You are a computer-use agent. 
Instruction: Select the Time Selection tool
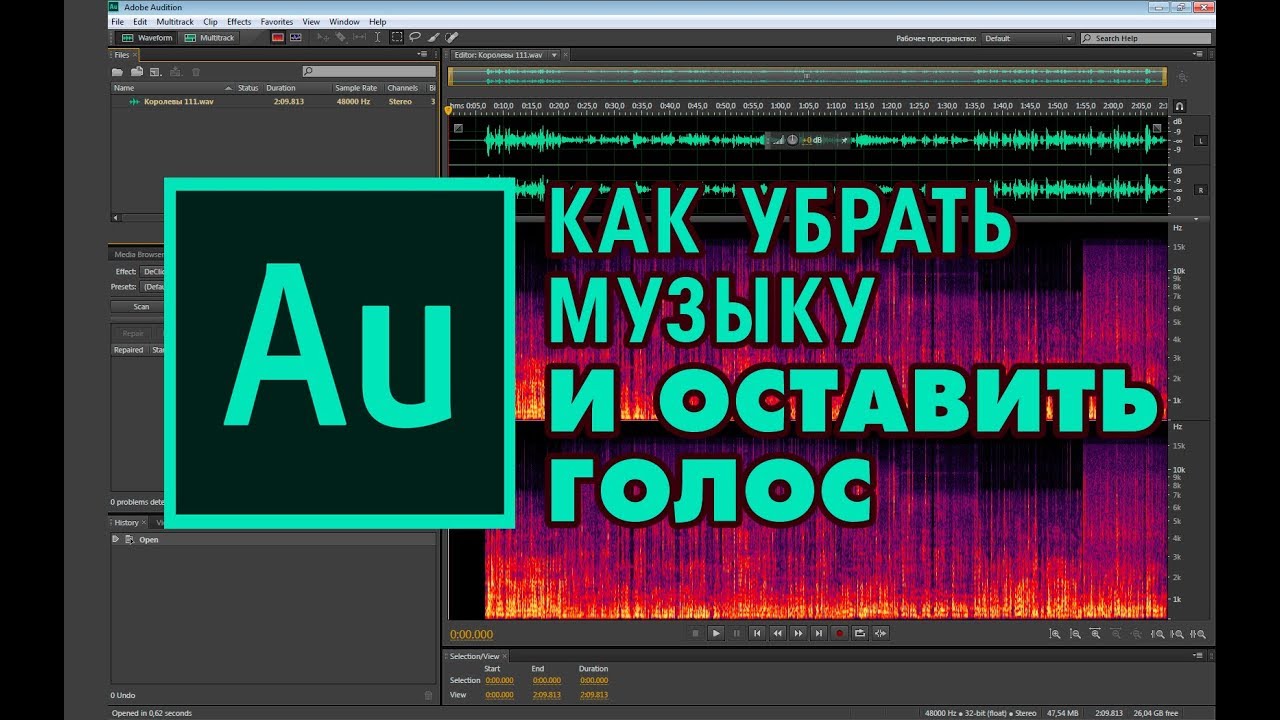point(377,38)
